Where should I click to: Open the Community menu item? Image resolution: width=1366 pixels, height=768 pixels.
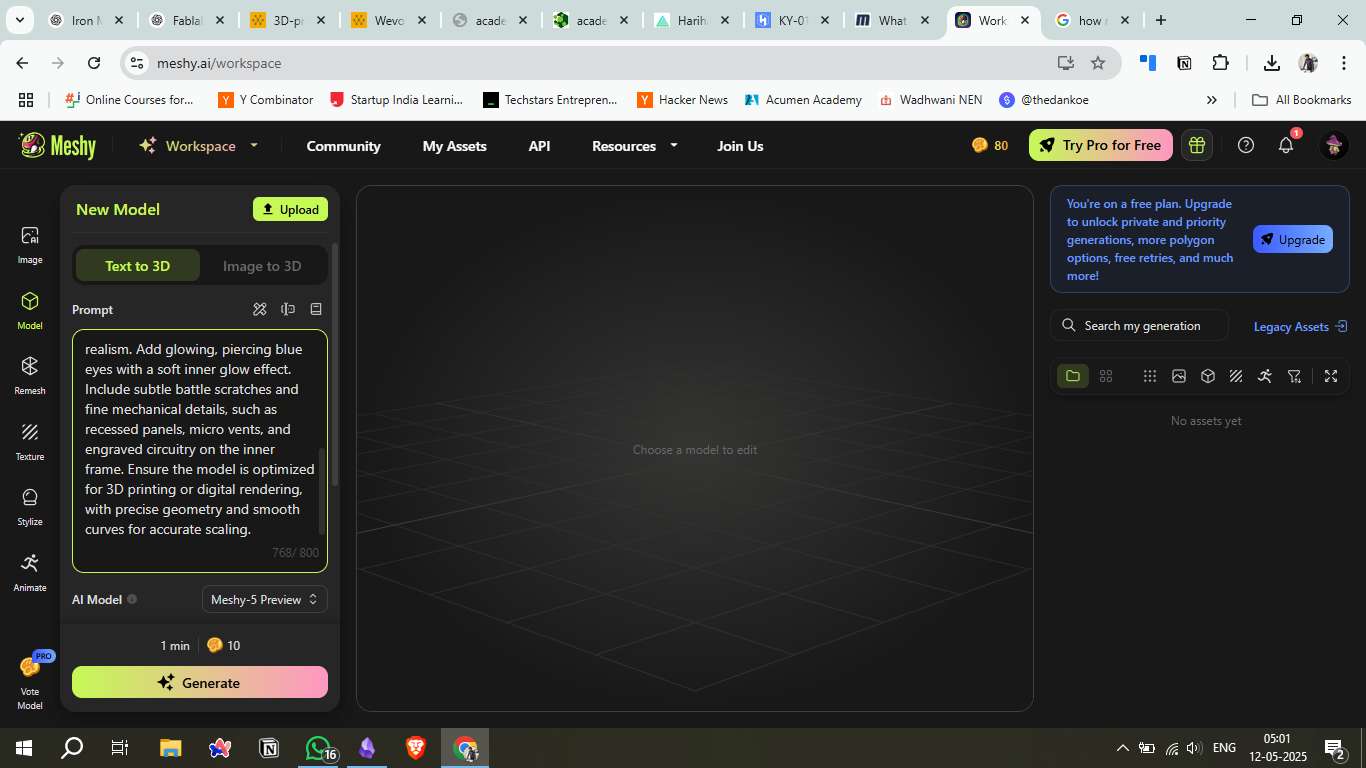343,146
